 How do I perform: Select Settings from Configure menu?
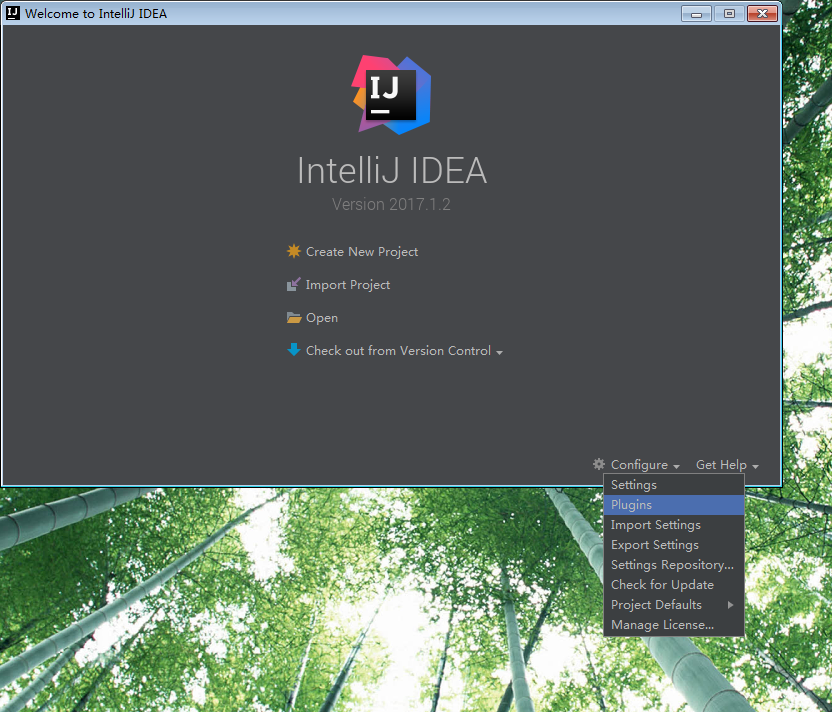point(673,485)
